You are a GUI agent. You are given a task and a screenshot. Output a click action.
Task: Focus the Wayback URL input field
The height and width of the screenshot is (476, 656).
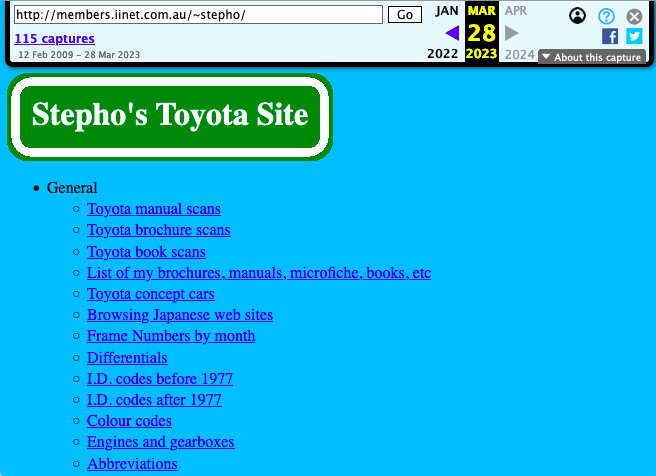coord(198,15)
